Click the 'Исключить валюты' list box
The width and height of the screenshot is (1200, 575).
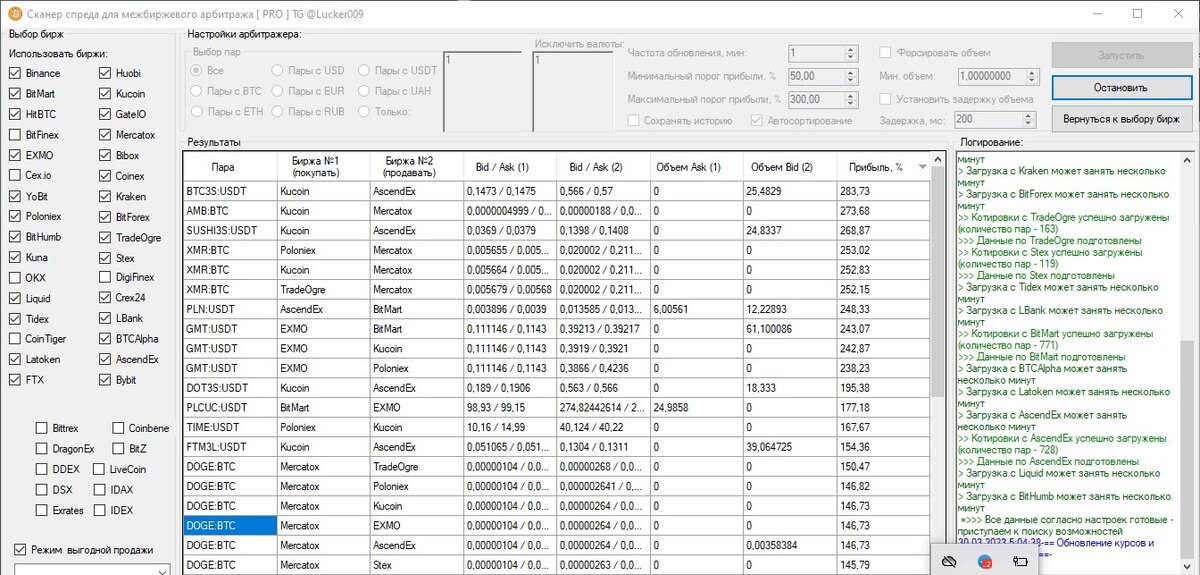[573, 90]
